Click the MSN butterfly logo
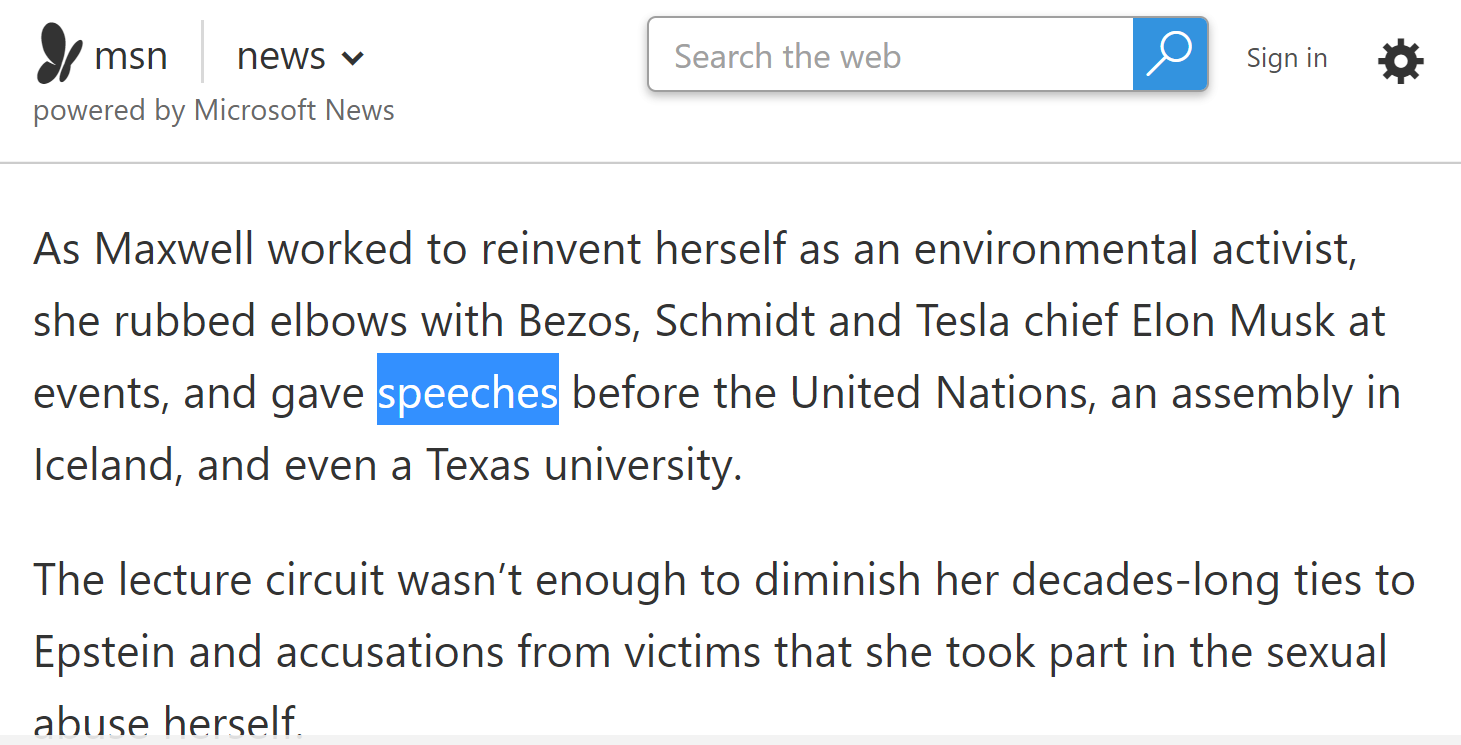Image resolution: width=1461 pixels, height=745 pixels. click(x=60, y=54)
